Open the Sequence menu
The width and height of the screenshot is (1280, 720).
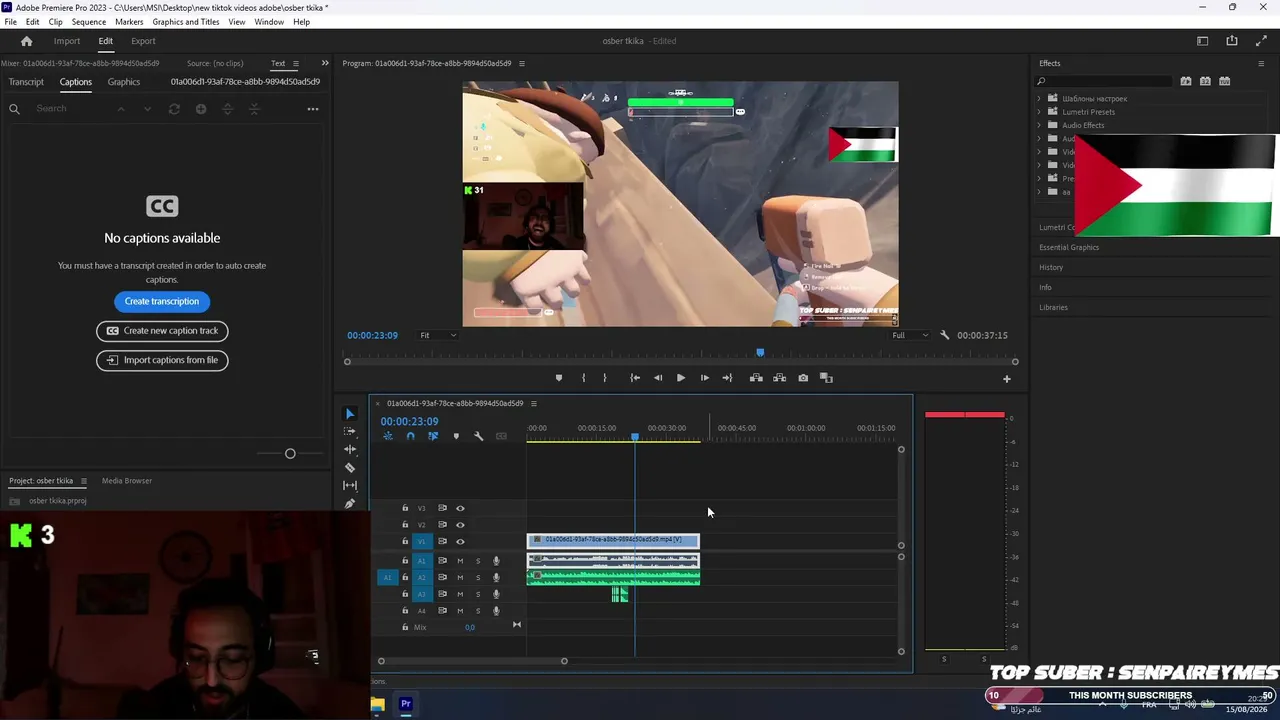(x=89, y=22)
